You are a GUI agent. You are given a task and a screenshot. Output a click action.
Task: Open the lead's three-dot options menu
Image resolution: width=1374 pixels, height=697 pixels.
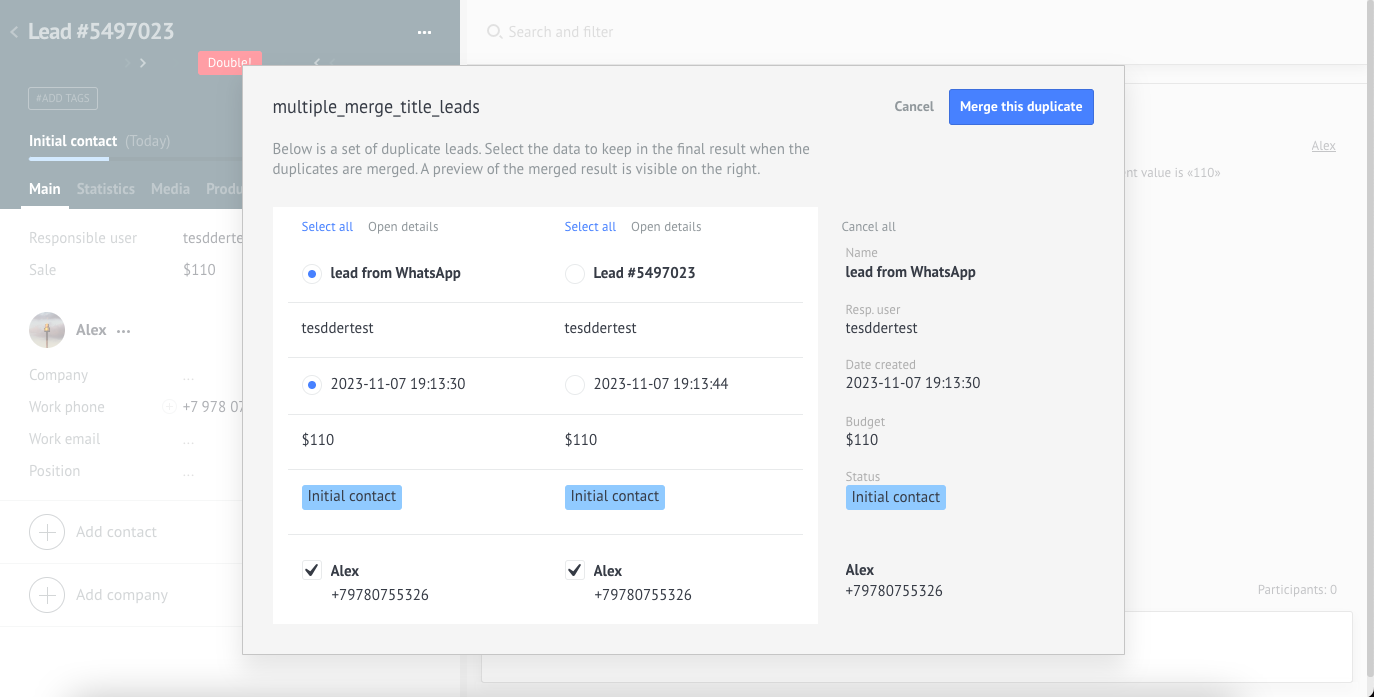click(x=424, y=32)
